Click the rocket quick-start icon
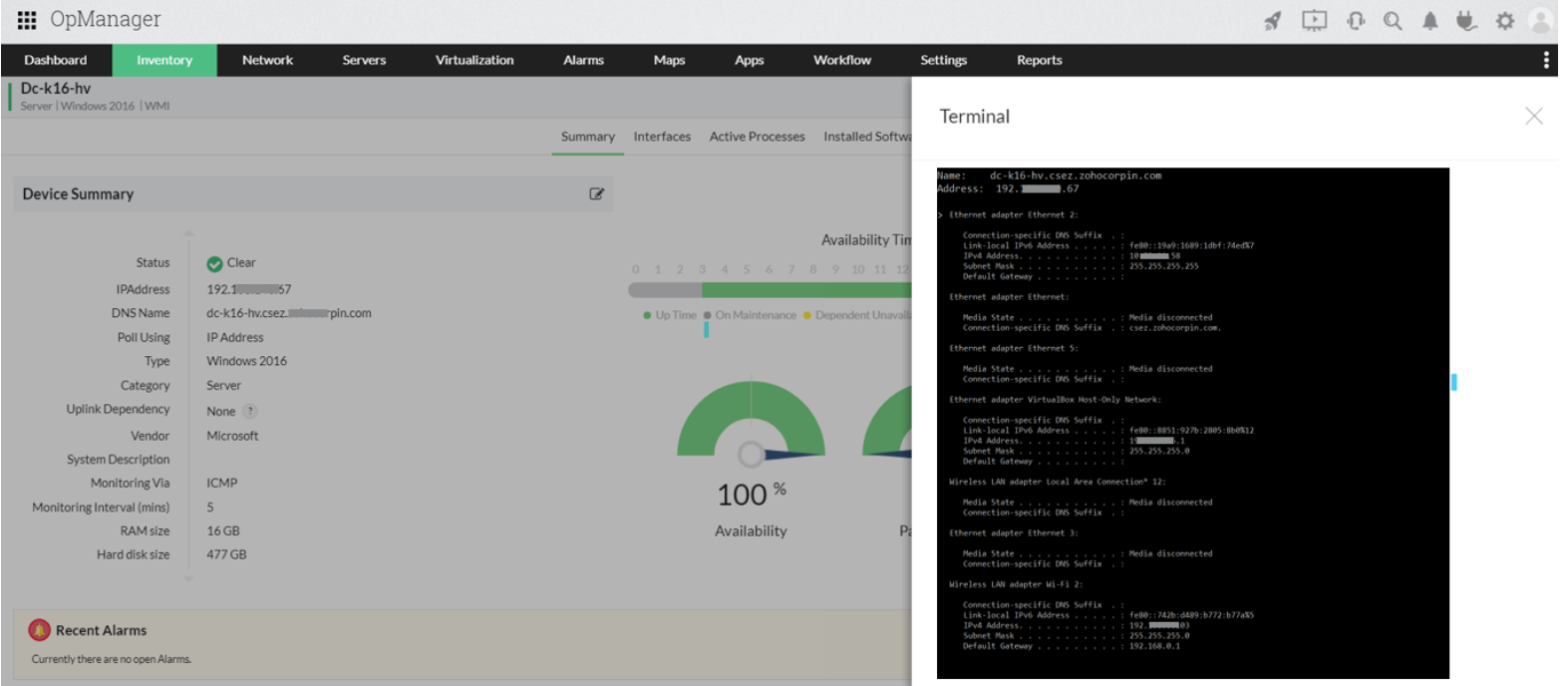This screenshot has width=1568, height=686. point(1273,21)
